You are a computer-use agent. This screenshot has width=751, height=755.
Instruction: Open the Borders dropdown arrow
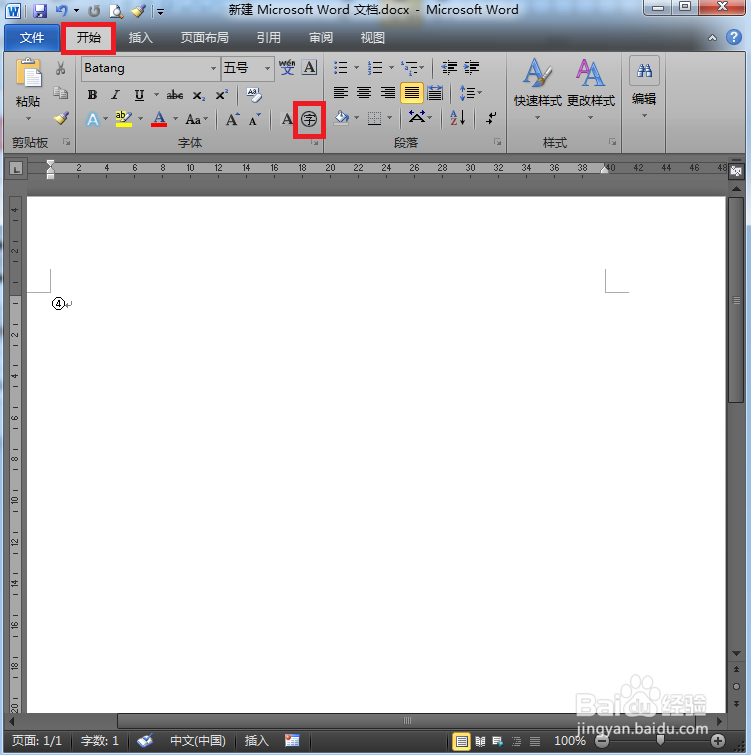(x=389, y=117)
